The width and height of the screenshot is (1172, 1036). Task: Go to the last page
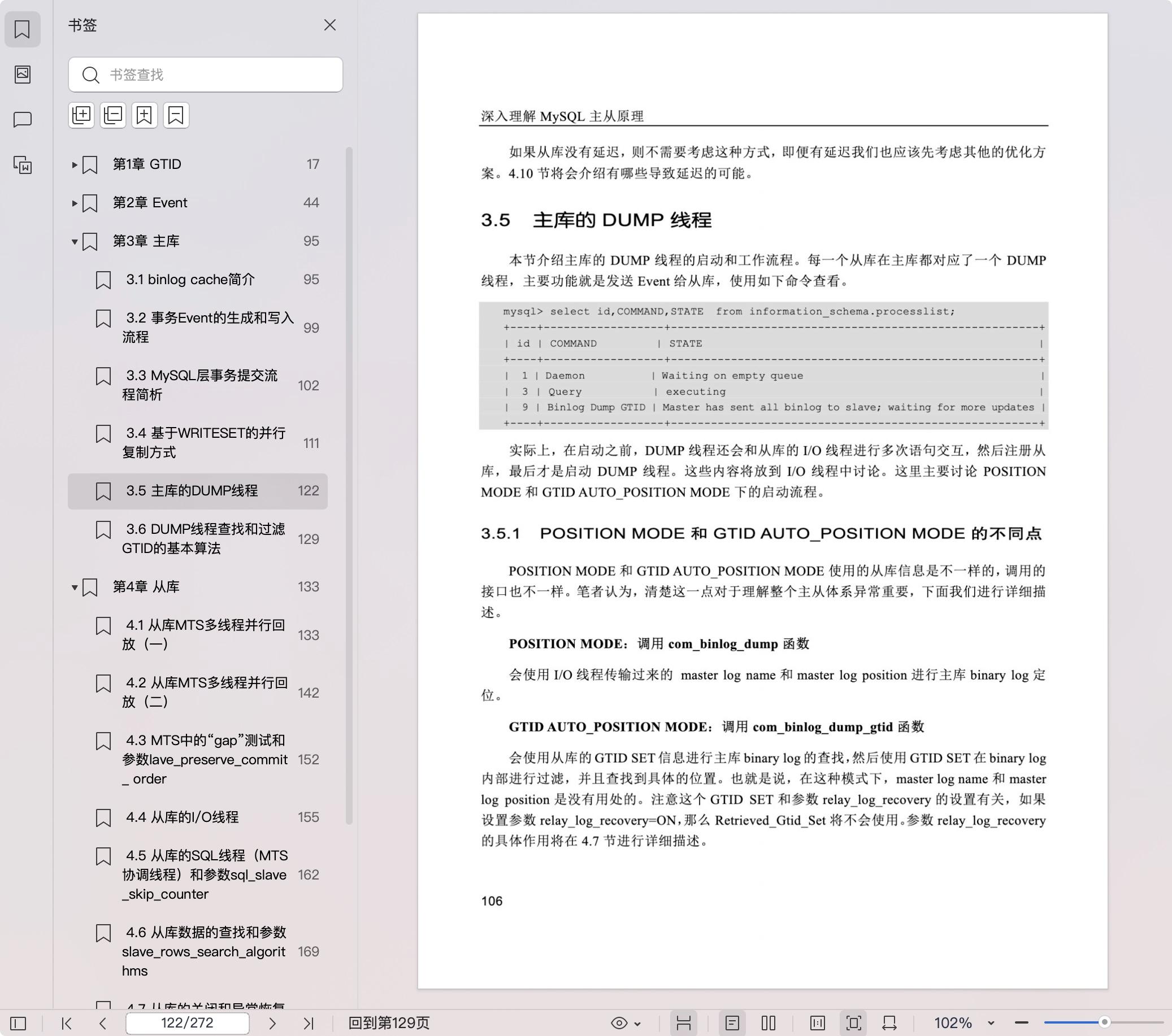(x=309, y=1023)
